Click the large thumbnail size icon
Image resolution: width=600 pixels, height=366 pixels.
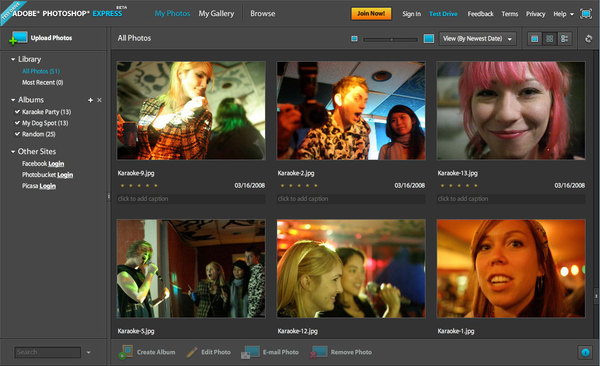pos(429,39)
